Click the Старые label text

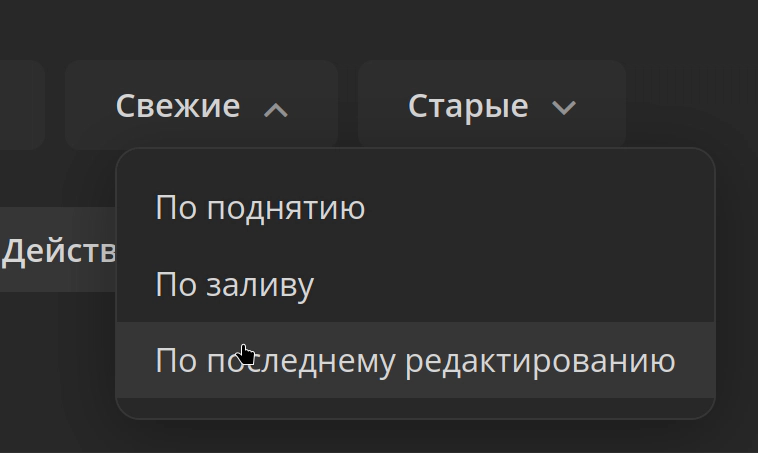click(468, 106)
